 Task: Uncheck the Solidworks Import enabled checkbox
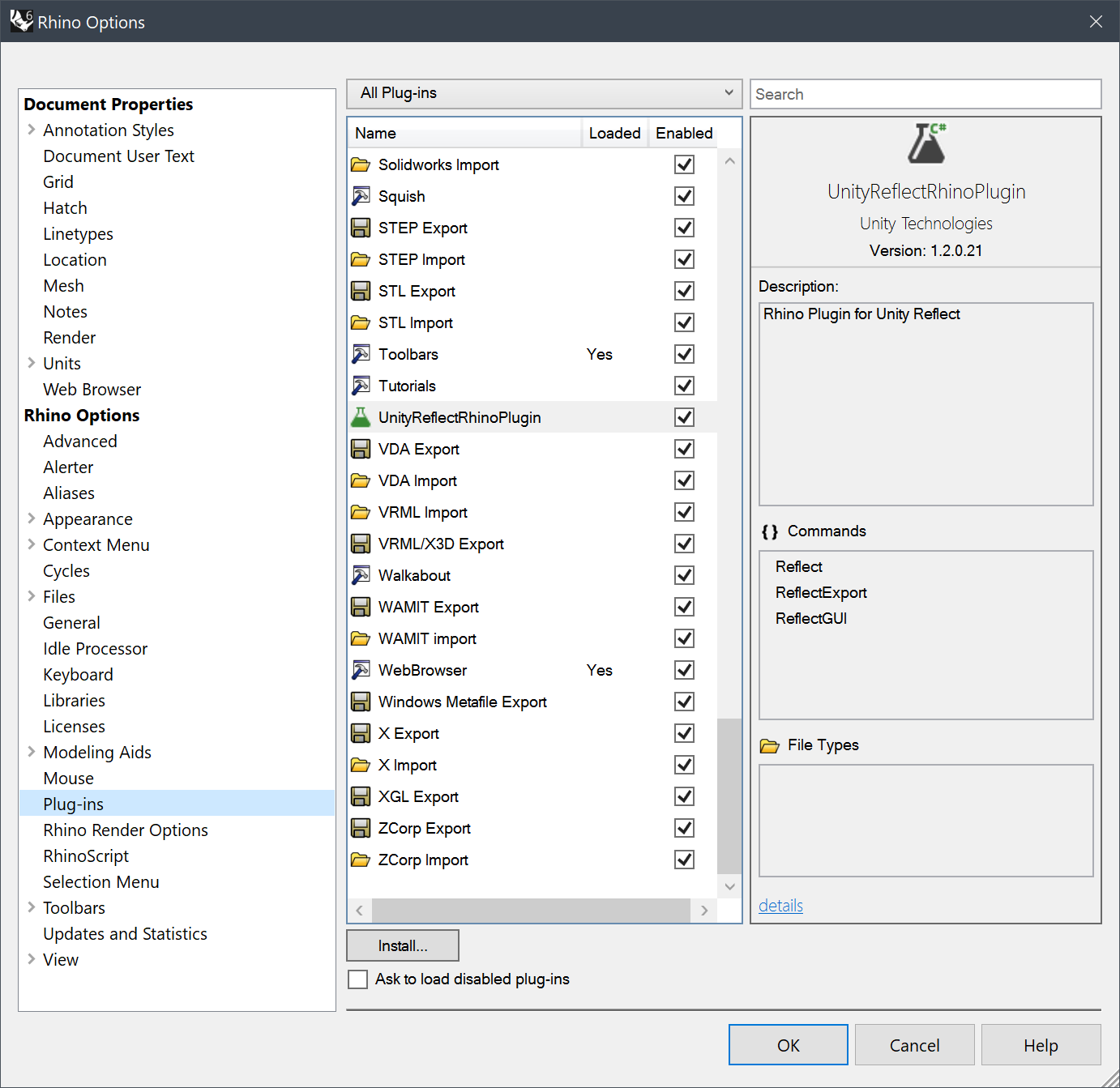(x=685, y=164)
